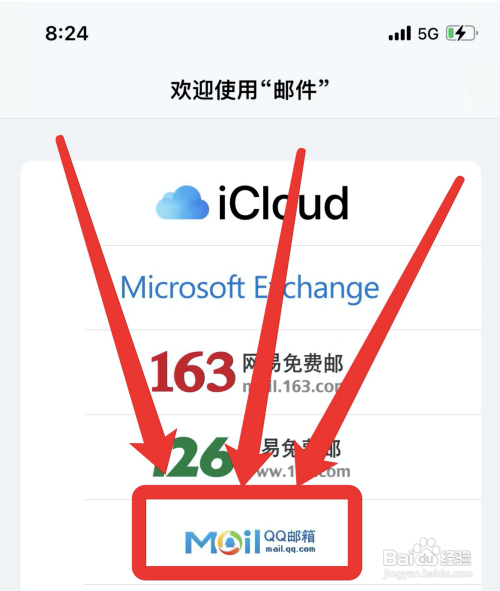This screenshot has height=591, width=500.
Task: Tap the iCloud cloud logo icon
Action: point(182,202)
